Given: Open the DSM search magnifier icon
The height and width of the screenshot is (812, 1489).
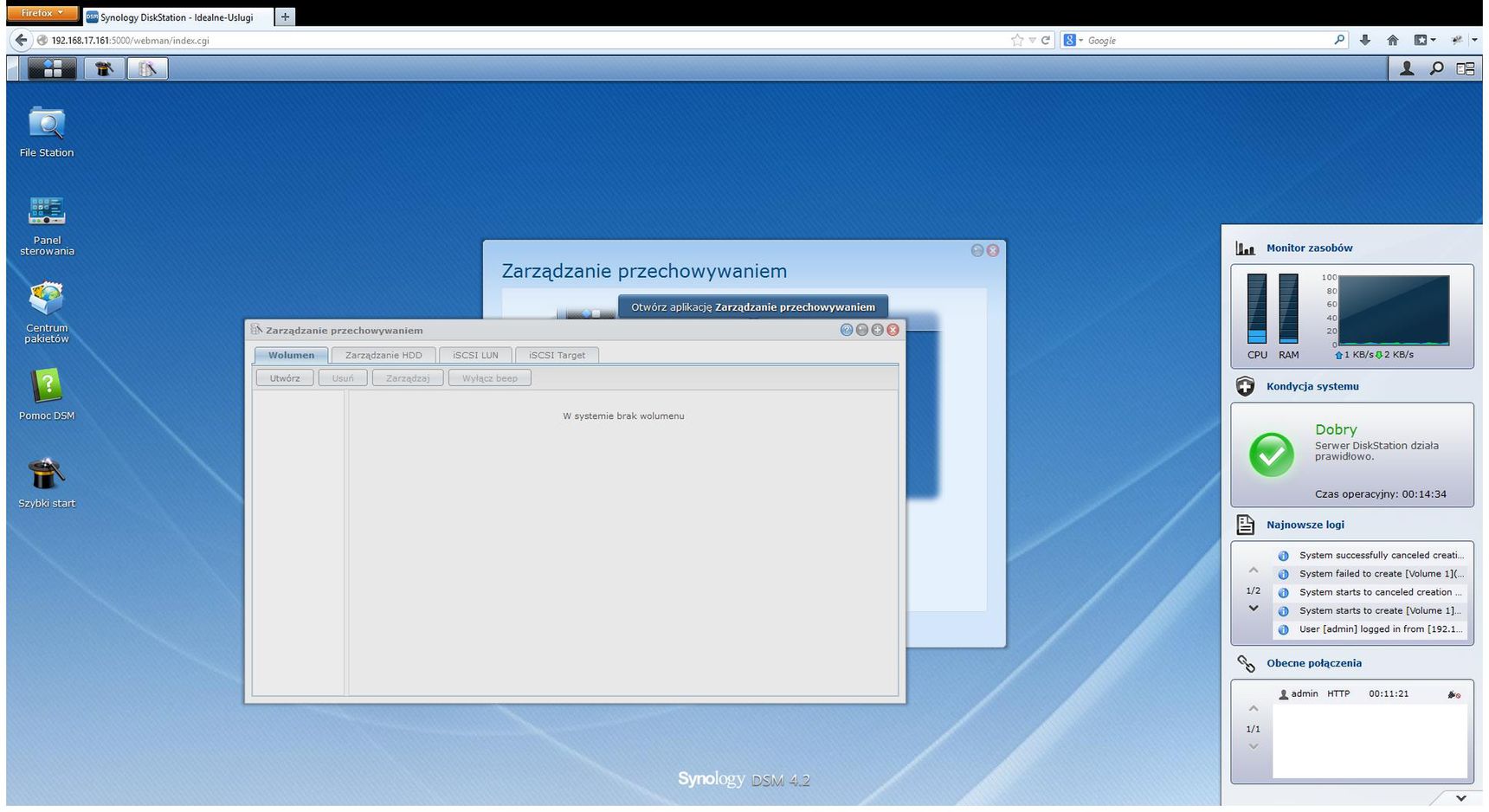Looking at the screenshot, I should (1436, 68).
